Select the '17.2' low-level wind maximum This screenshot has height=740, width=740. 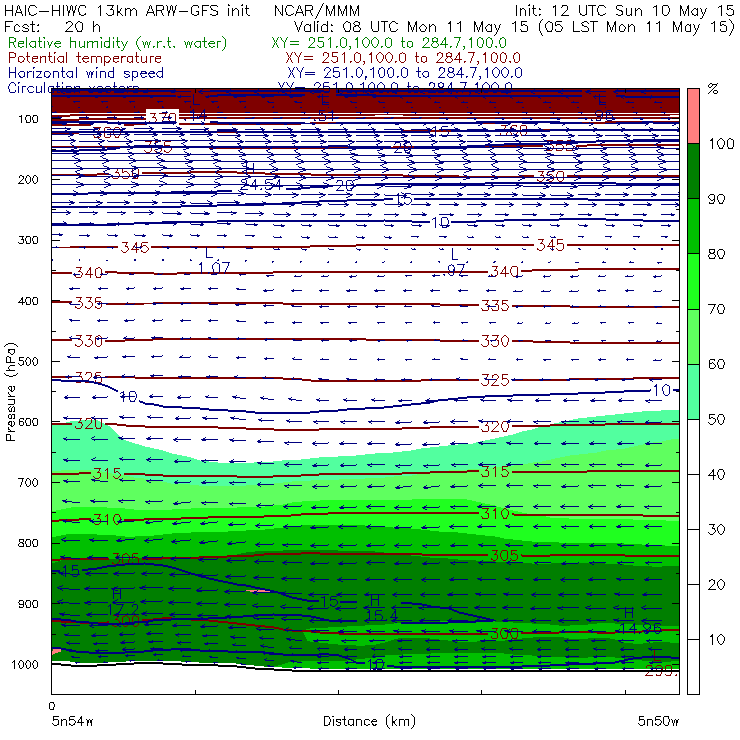(123, 609)
